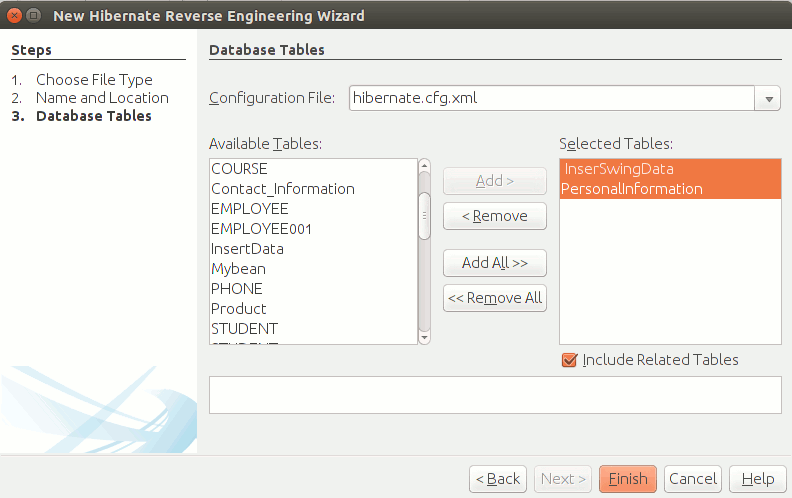Choose the Product table entry
This screenshot has width=792, height=498.
pos(239,309)
